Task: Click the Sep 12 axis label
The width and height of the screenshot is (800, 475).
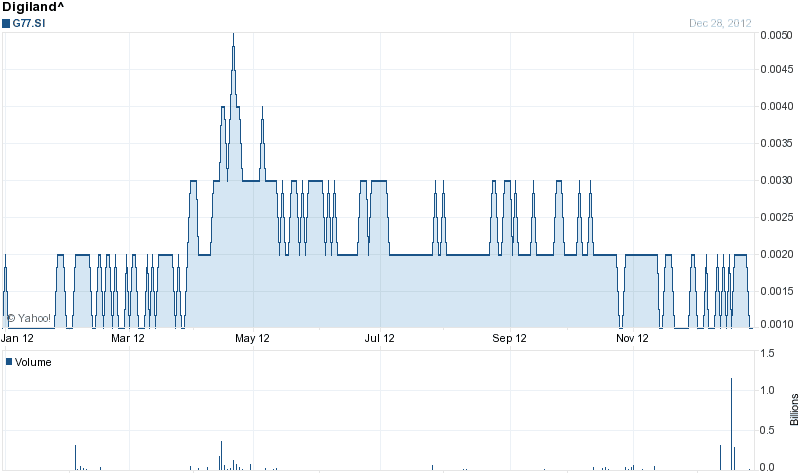Action: 509,338
